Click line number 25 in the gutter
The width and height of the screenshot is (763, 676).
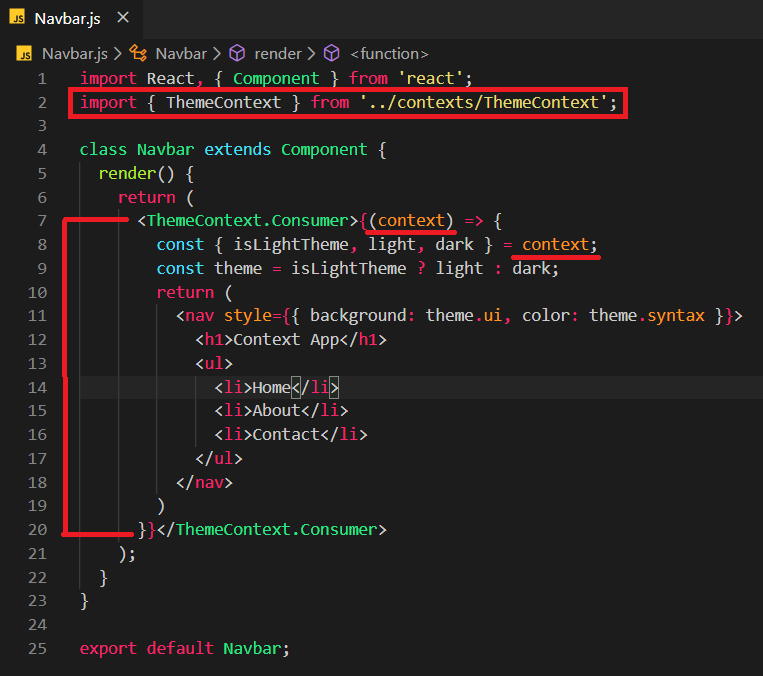36,648
